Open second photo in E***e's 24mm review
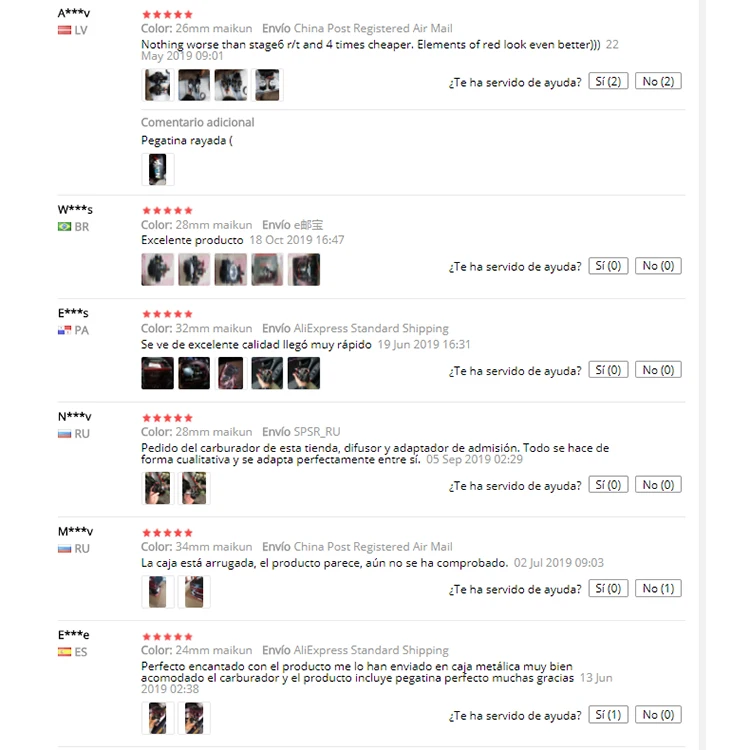 [x=194, y=718]
